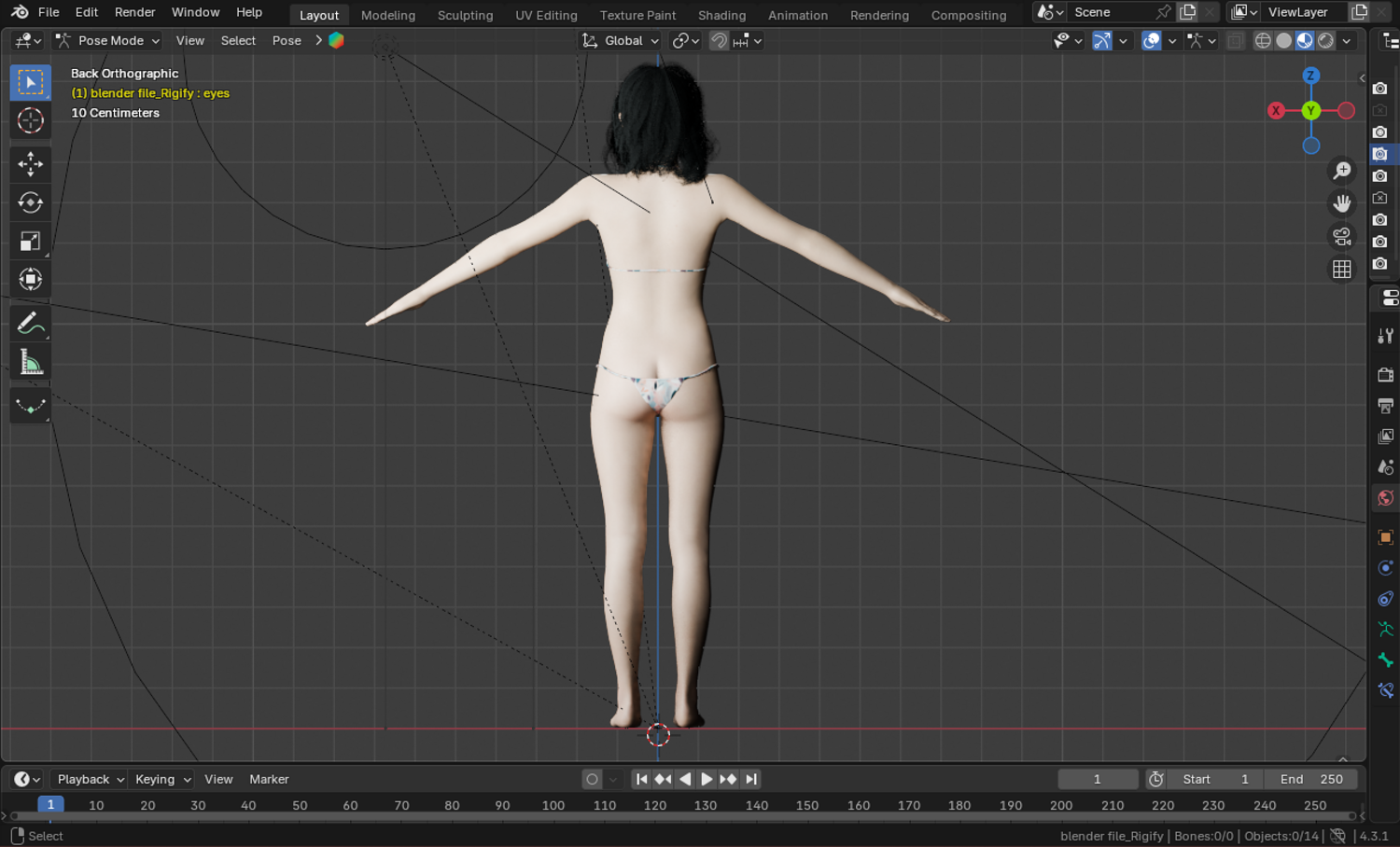Jump to the timeline end frame
1400x847 pixels.
[x=751, y=779]
